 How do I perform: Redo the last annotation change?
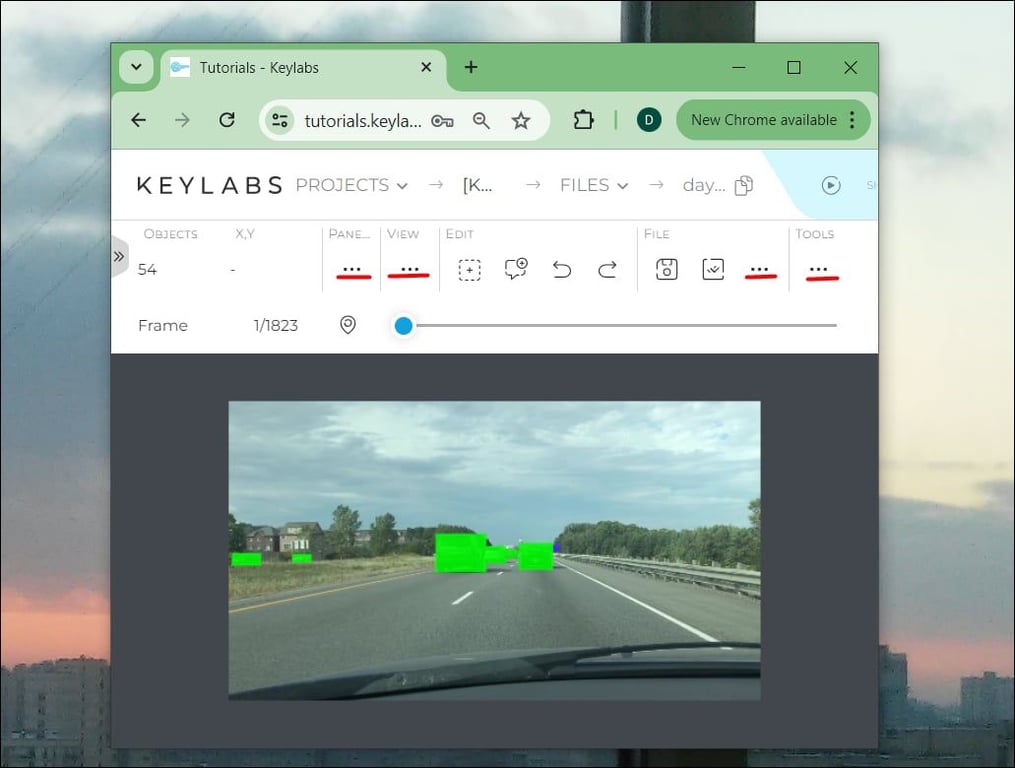pos(607,269)
